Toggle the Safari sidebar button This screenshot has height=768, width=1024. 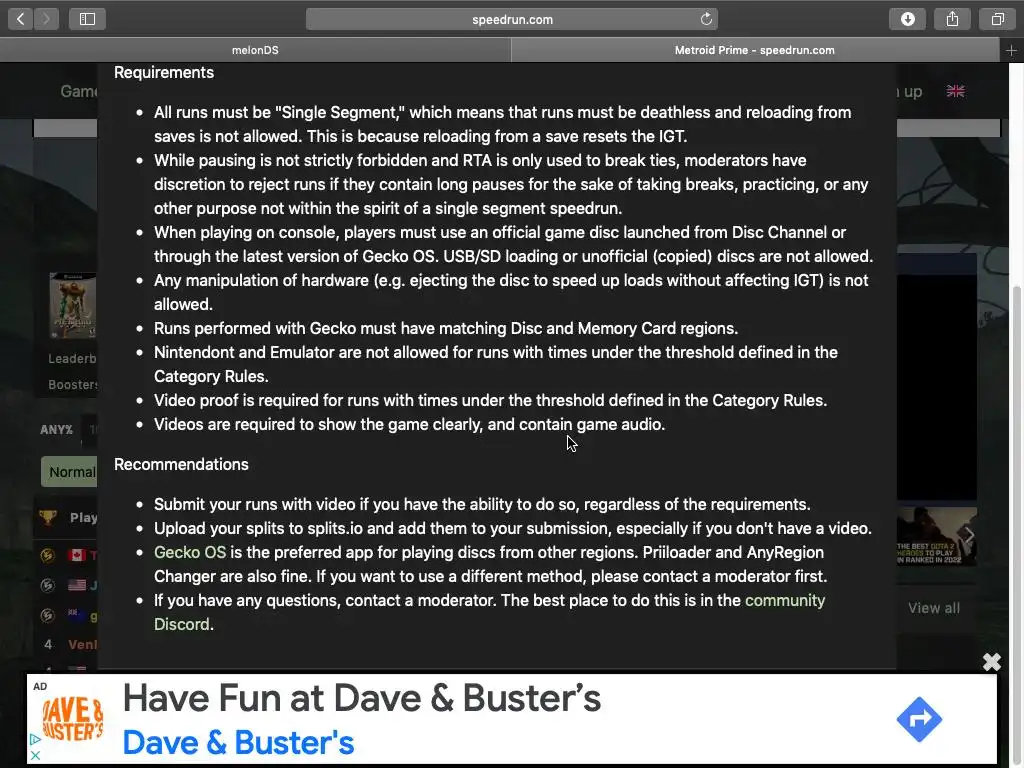(88, 19)
